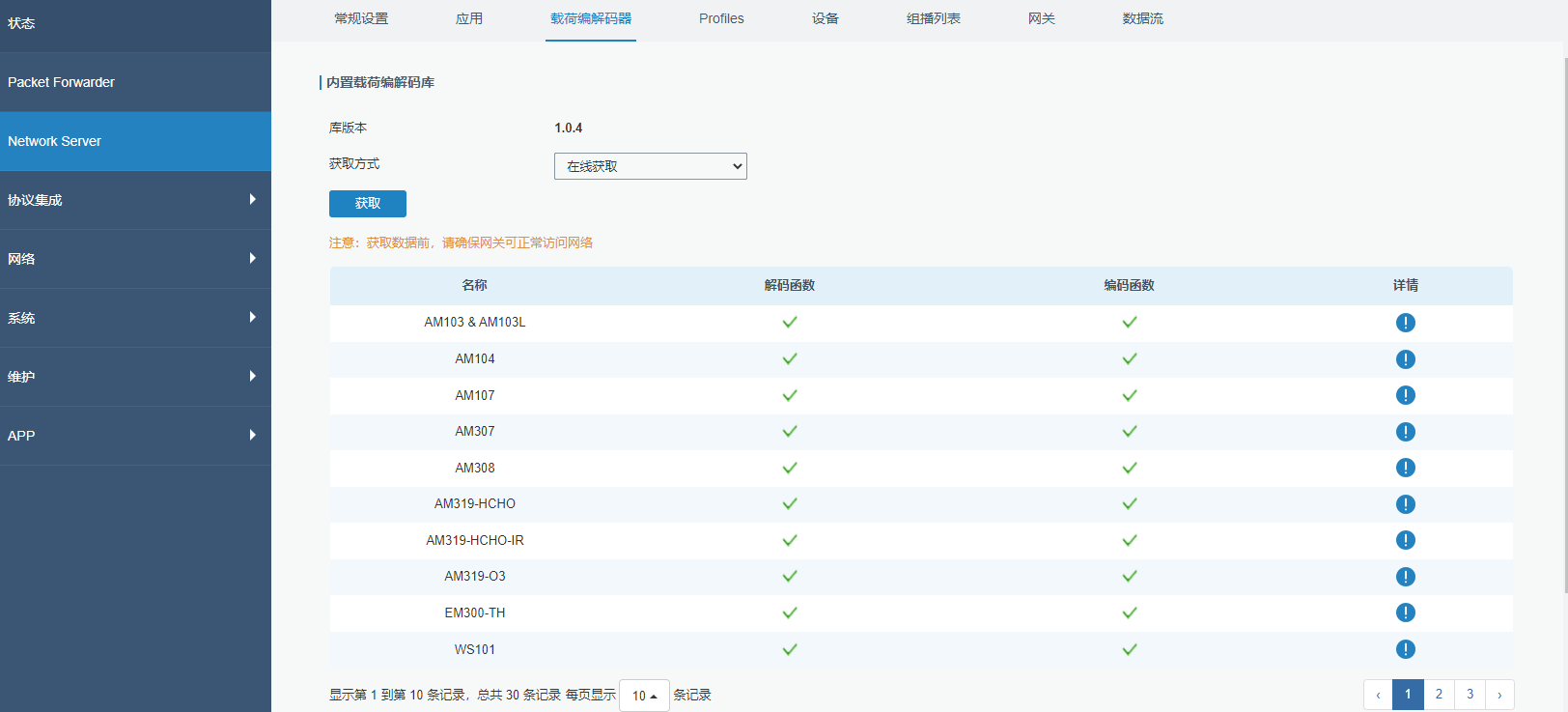
Task: Click the AM103 & AM103L name cell
Action: [x=475, y=322]
